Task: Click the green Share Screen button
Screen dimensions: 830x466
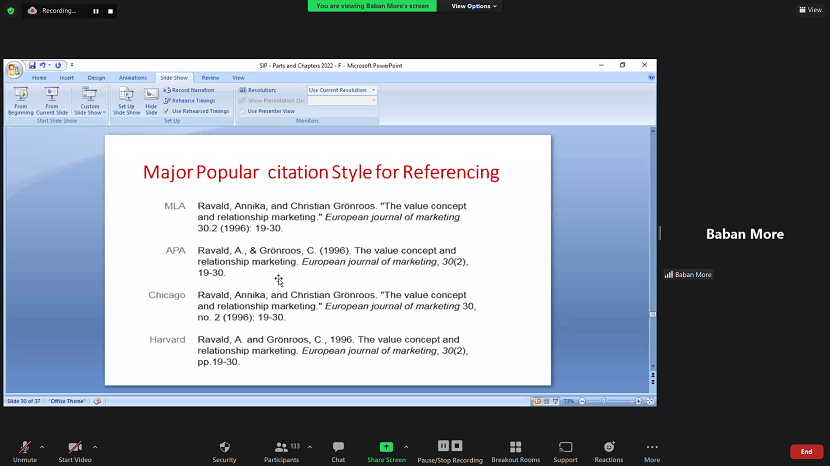Action: 386,447
